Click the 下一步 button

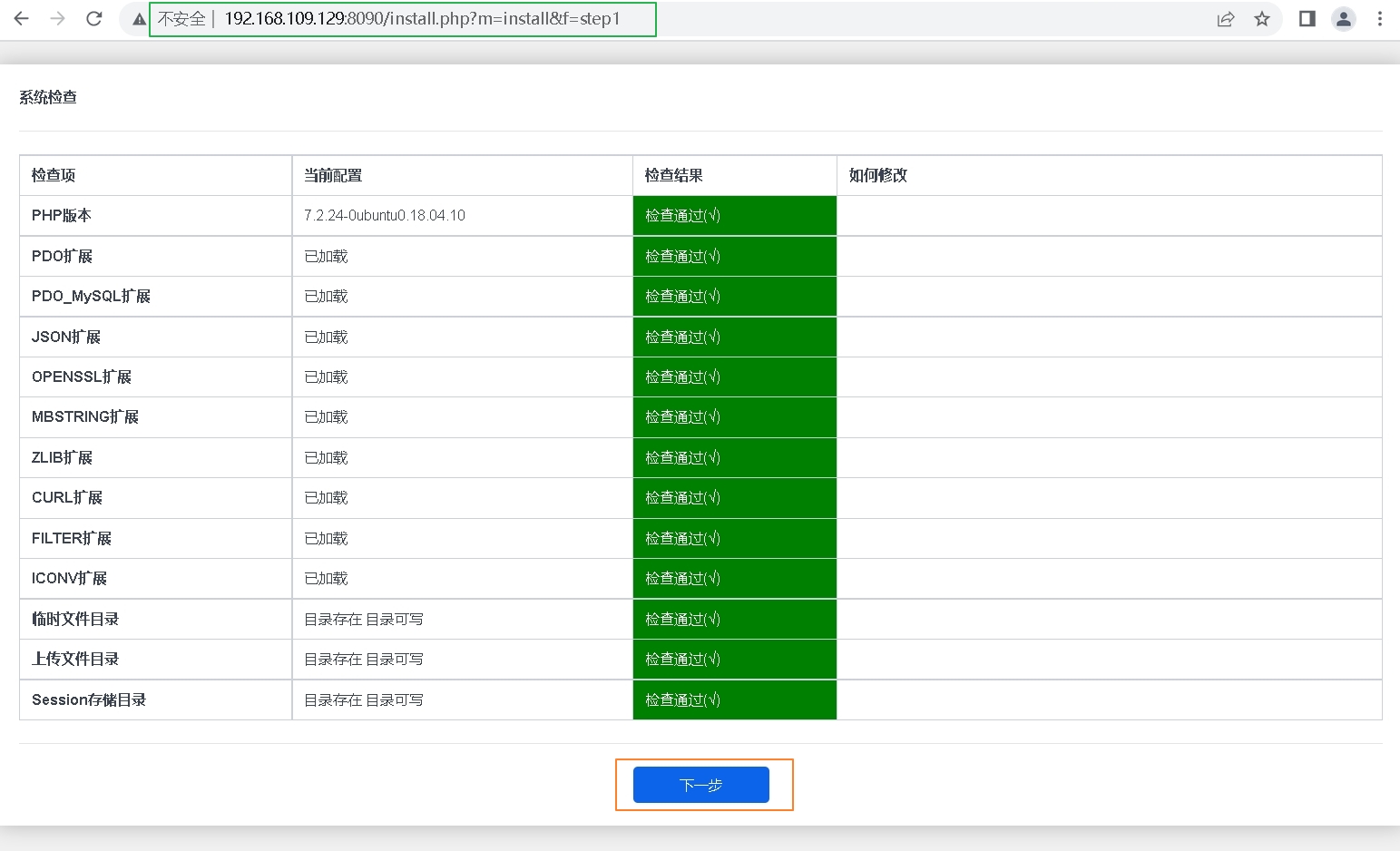[x=701, y=785]
